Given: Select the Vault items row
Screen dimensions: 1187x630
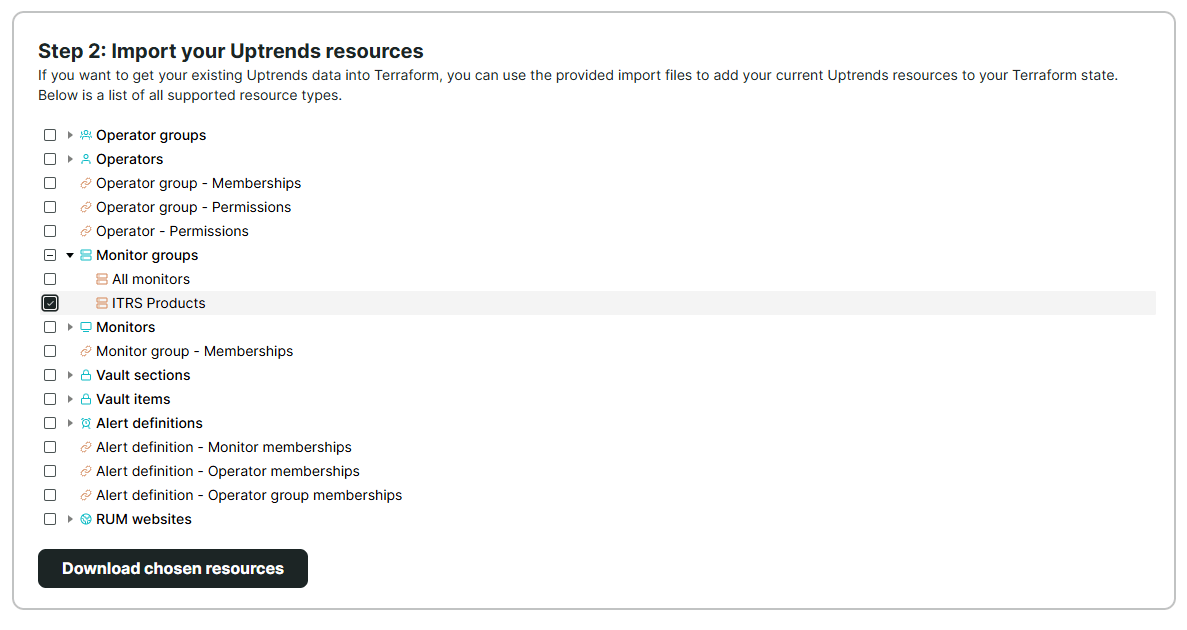Looking at the screenshot, I should [x=134, y=398].
